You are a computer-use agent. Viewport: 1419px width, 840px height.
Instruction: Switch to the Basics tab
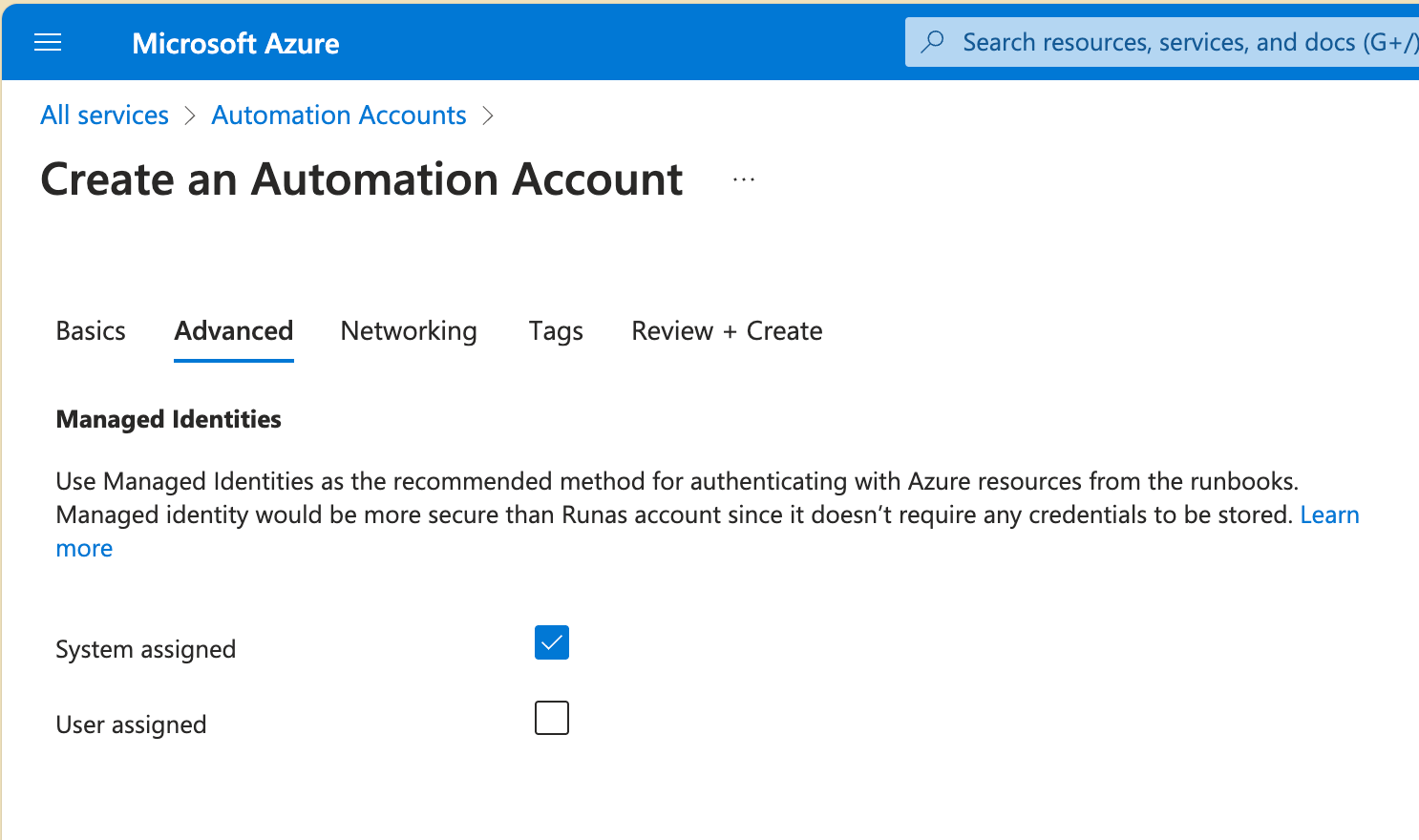(91, 331)
